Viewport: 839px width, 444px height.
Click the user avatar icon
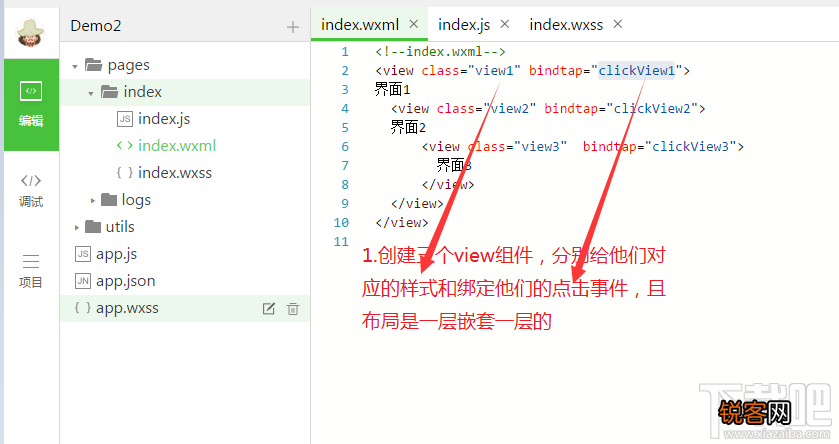(x=30, y=30)
